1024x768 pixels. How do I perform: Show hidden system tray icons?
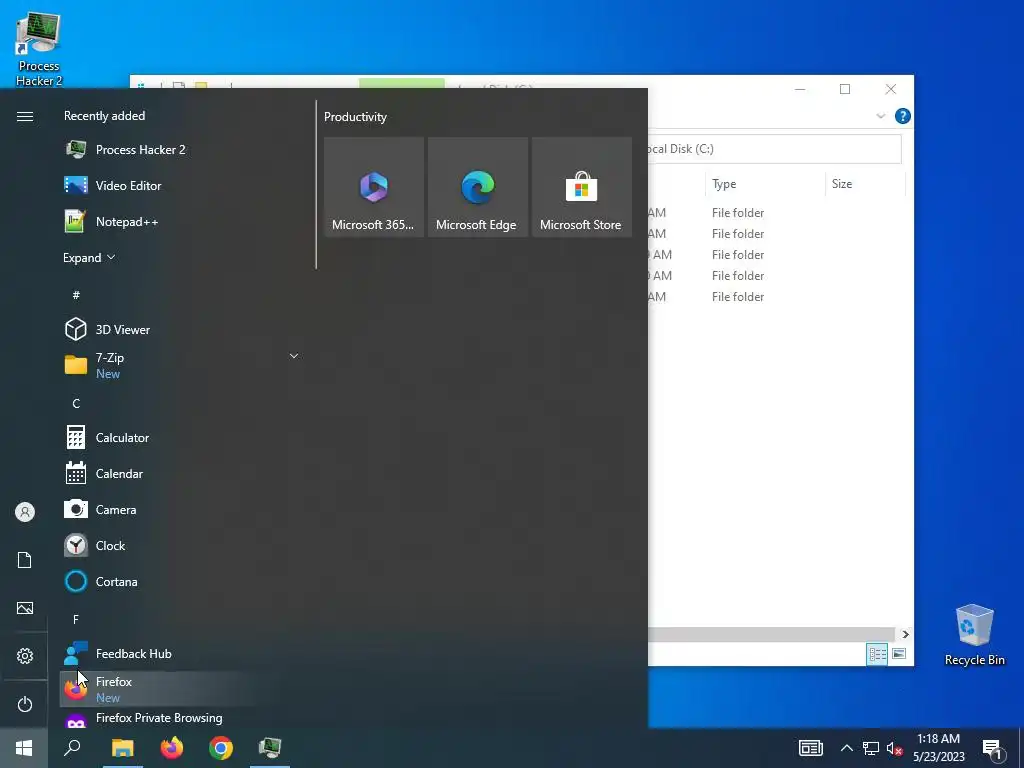846,748
